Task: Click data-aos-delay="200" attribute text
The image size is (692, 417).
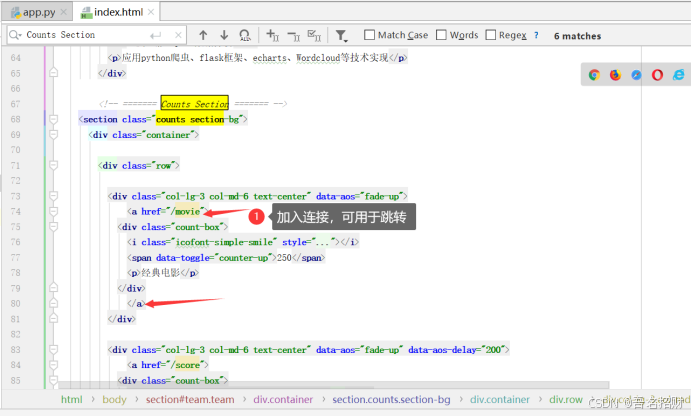Action: coord(456,349)
